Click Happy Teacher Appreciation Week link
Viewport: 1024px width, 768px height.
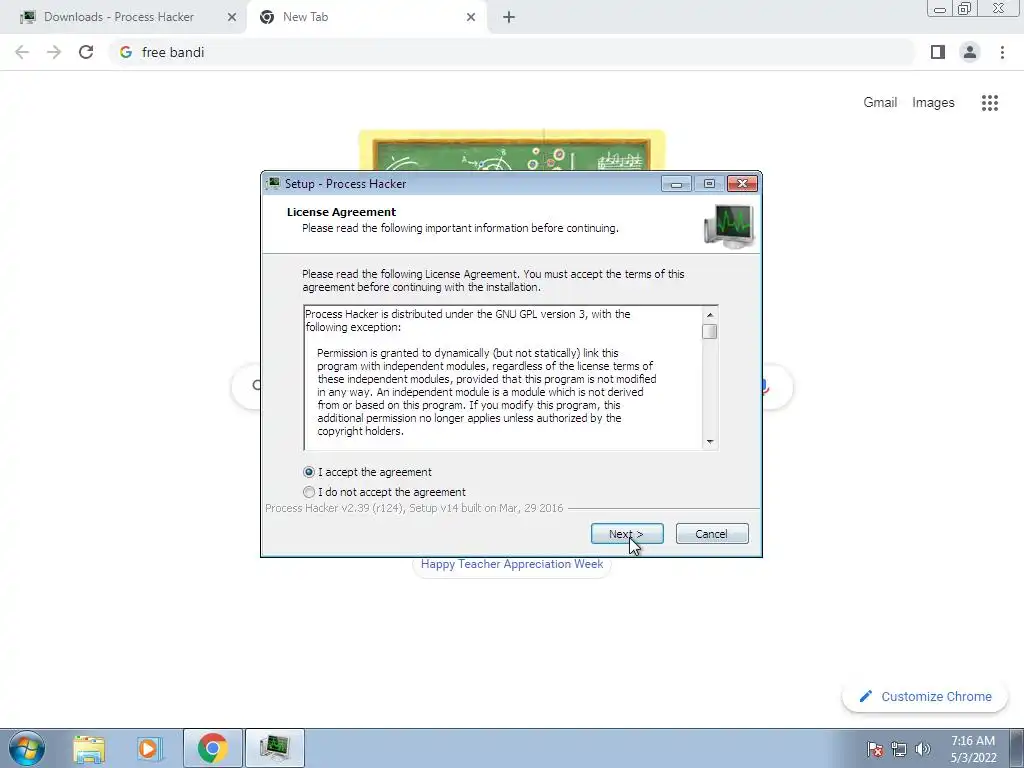coord(511,564)
